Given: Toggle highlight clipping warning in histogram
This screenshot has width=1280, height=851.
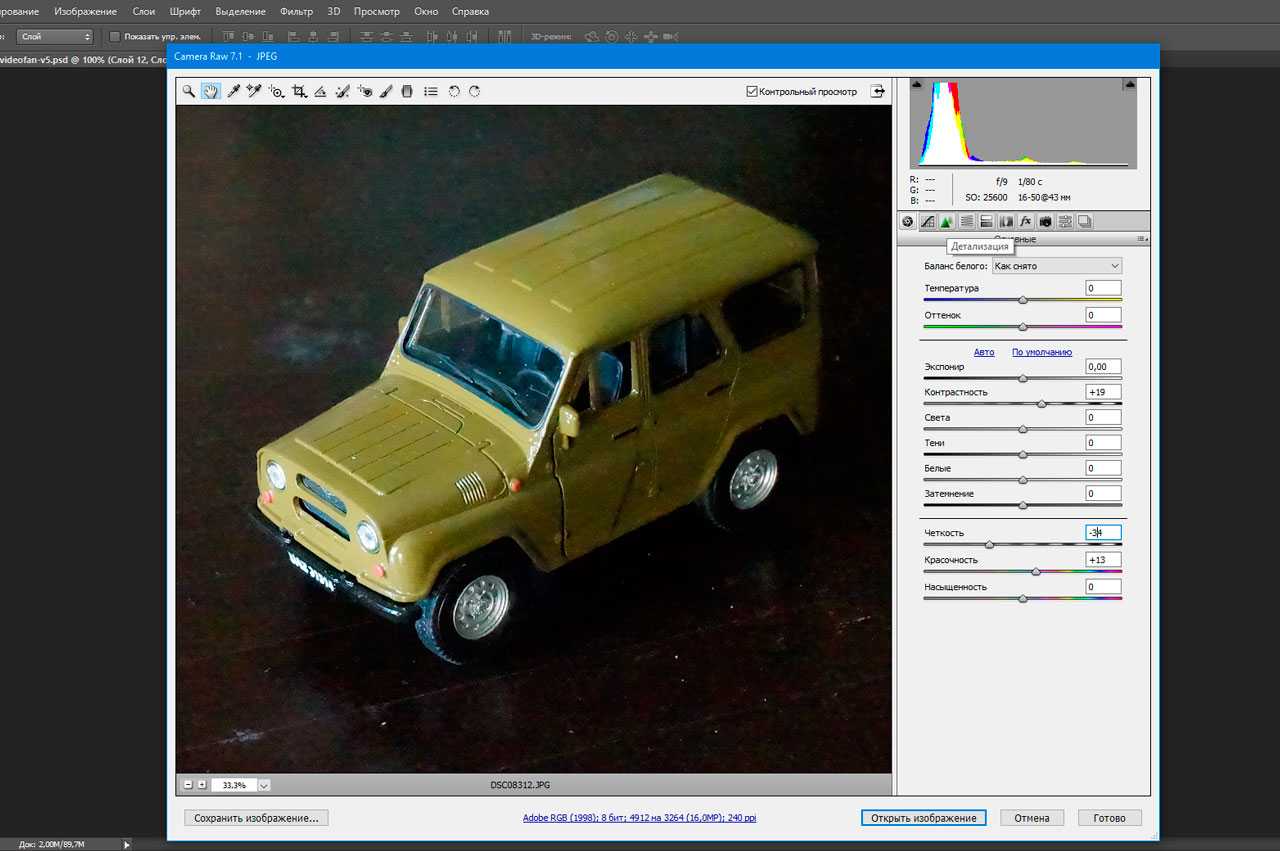Looking at the screenshot, I should pos(1129,86).
